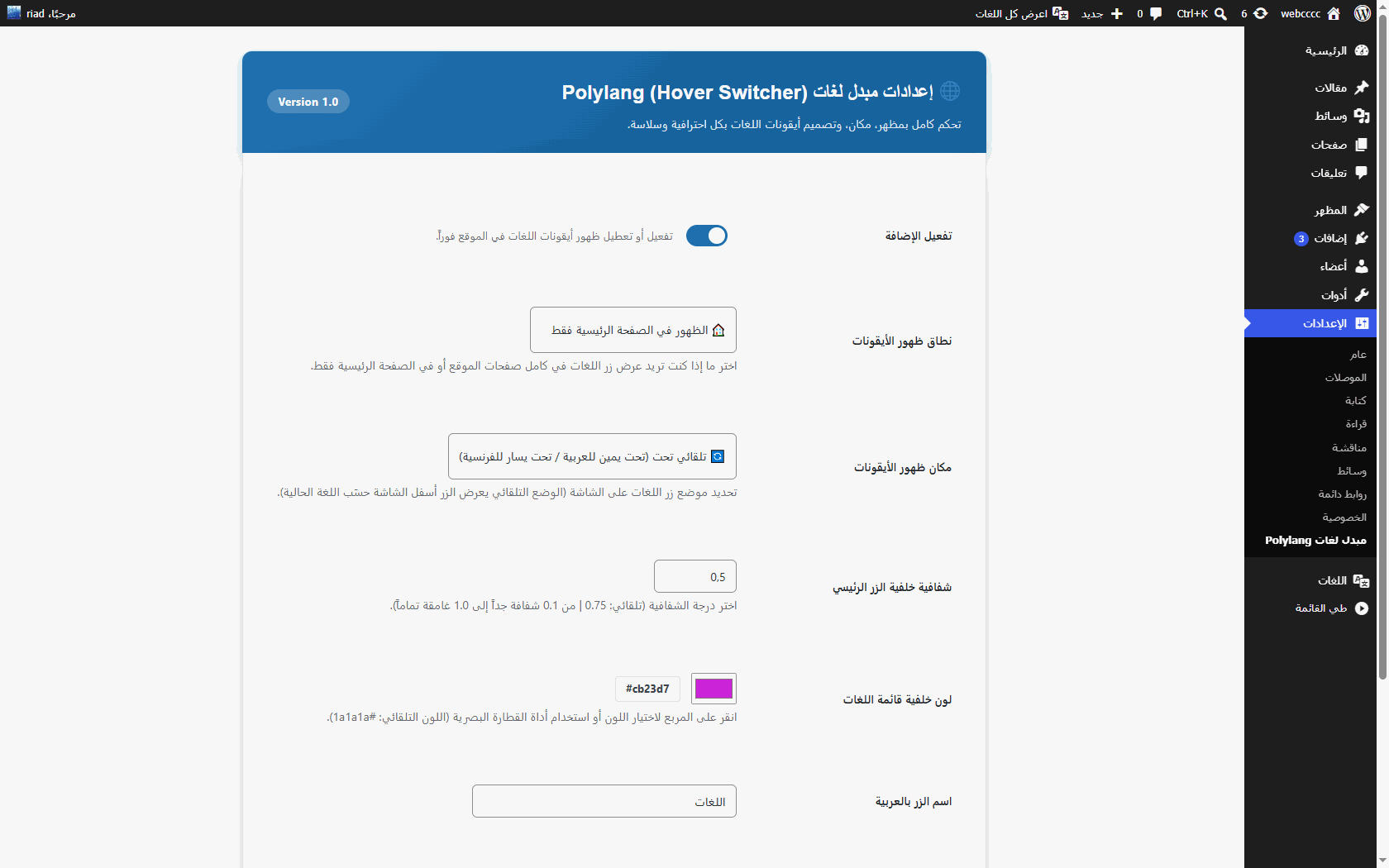Open اللغات languages section
The width and height of the screenshot is (1389, 868).
point(1310,580)
